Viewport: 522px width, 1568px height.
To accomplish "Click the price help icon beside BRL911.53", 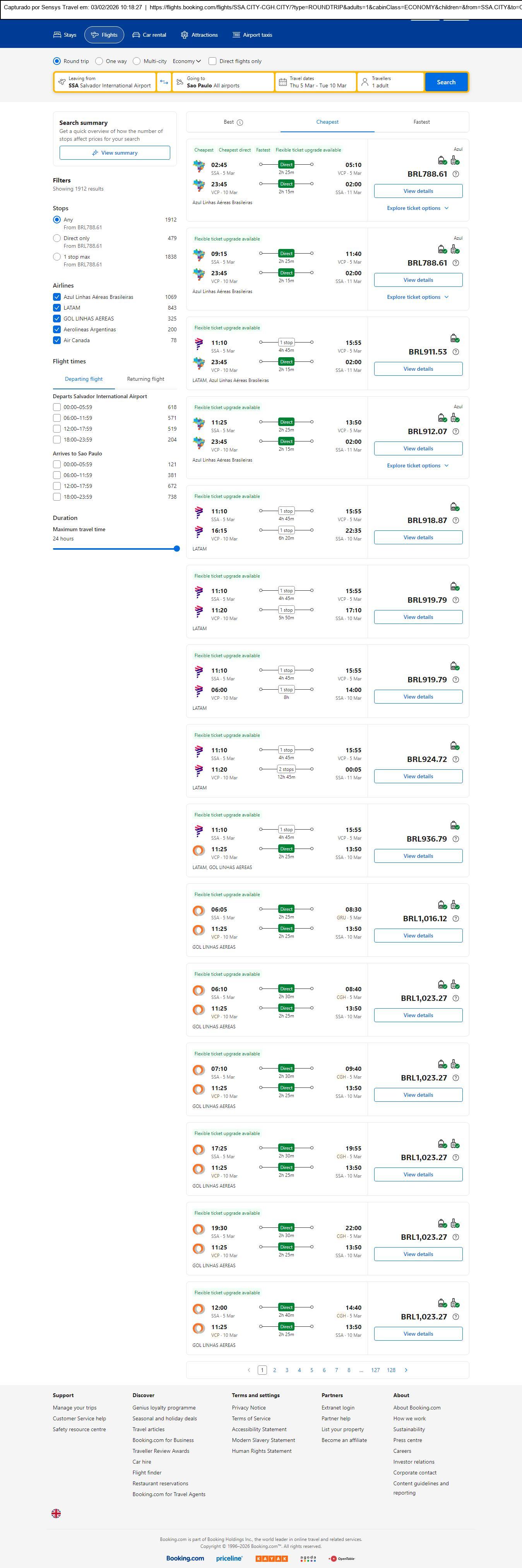I will tap(455, 352).
